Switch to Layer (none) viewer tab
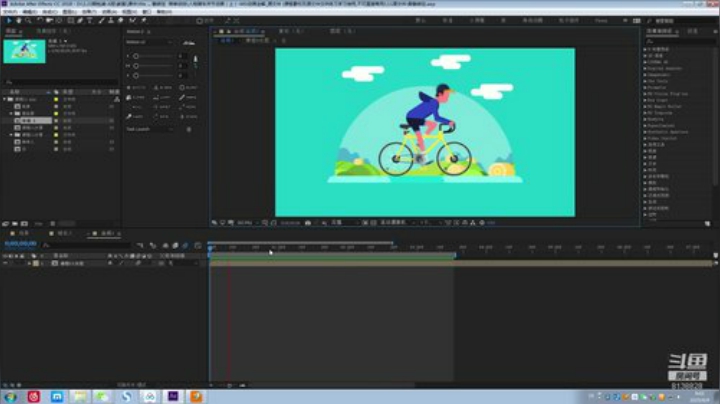720x404 pixels. click(x=343, y=31)
